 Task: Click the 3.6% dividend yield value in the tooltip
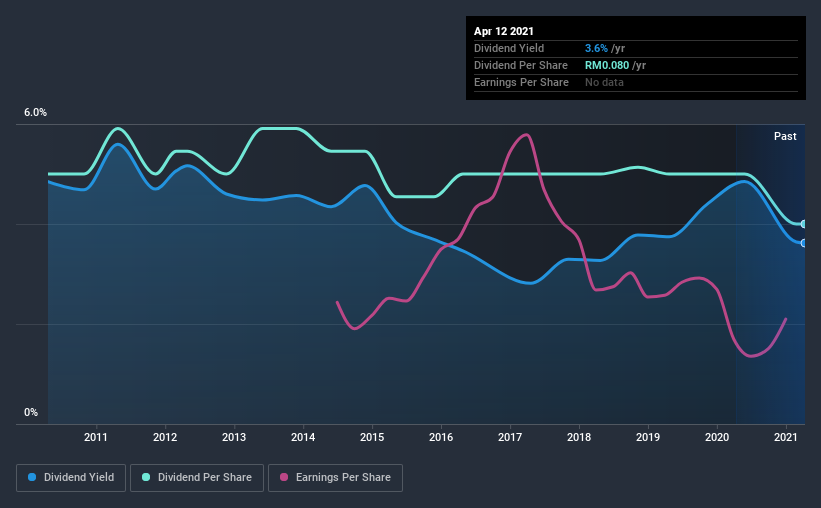[596, 48]
